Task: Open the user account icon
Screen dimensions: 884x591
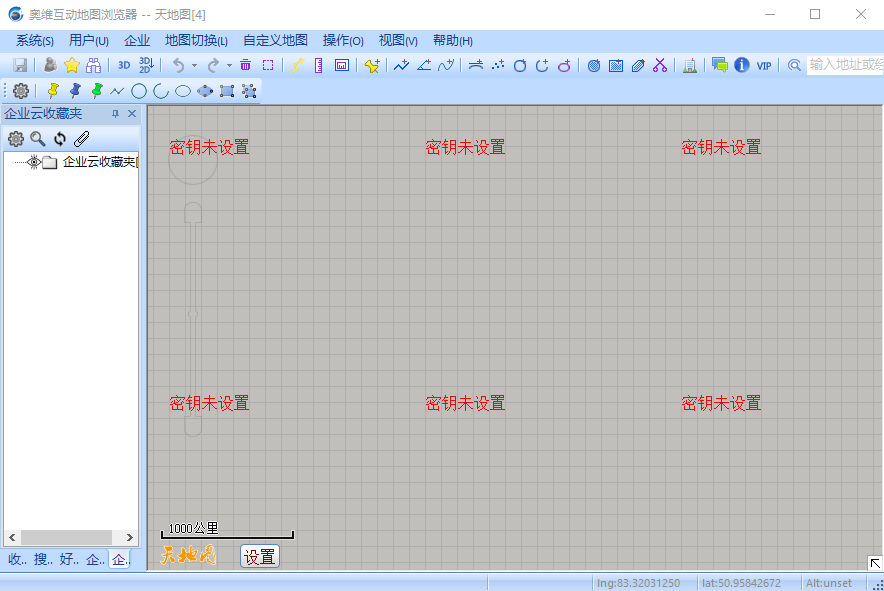Action: 50,65
